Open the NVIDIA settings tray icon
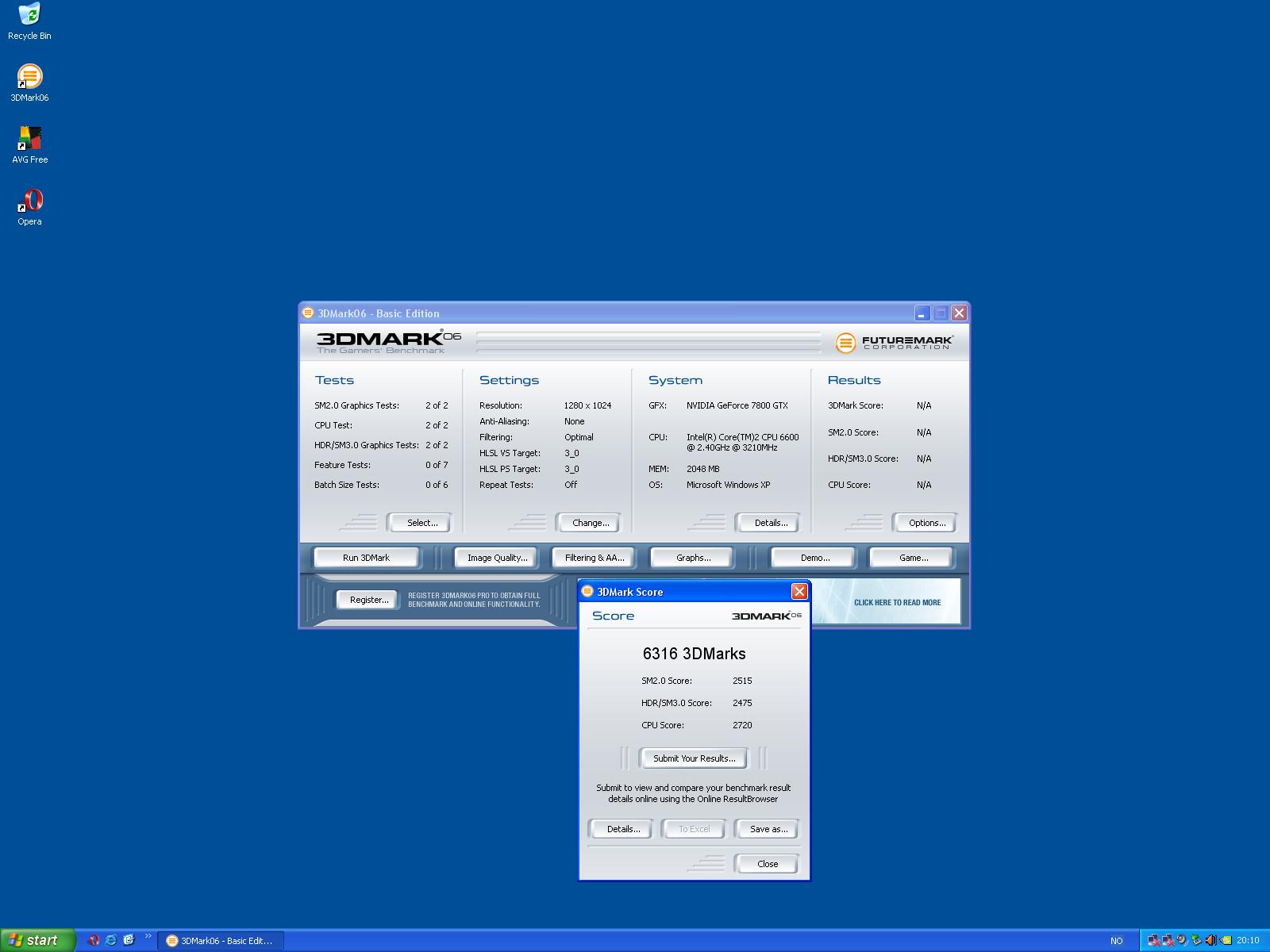 click(x=1226, y=940)
